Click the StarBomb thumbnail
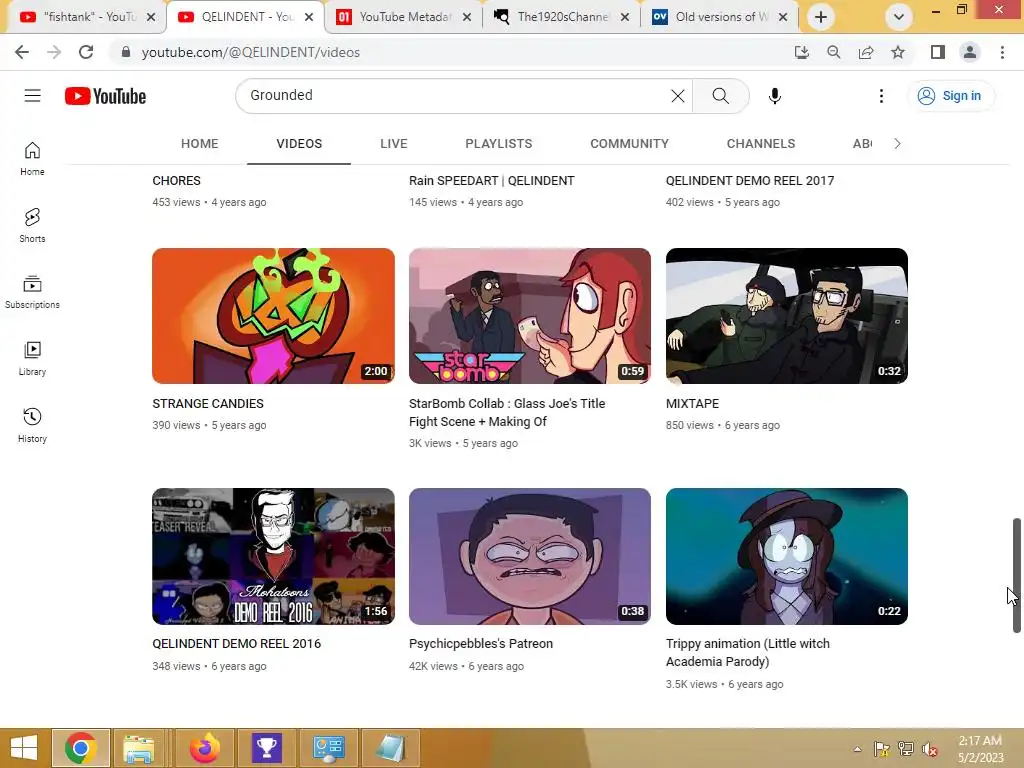 pyautogui.click(x=530, y=316)
